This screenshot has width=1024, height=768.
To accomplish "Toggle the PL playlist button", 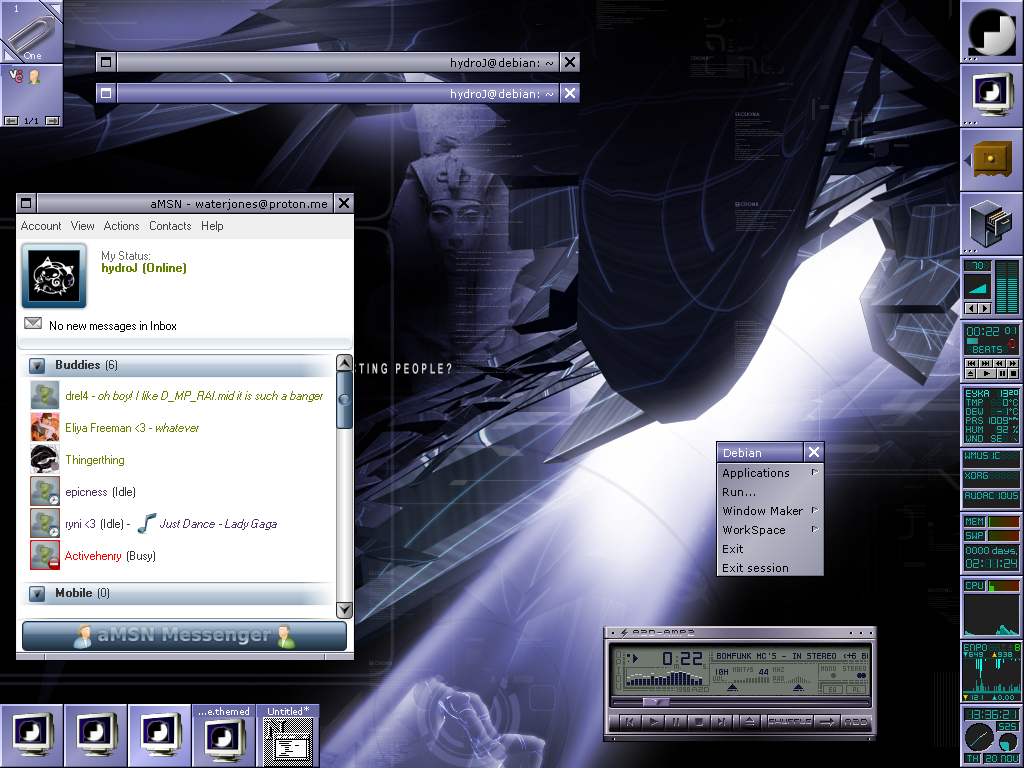I will (x=855, y=689).
